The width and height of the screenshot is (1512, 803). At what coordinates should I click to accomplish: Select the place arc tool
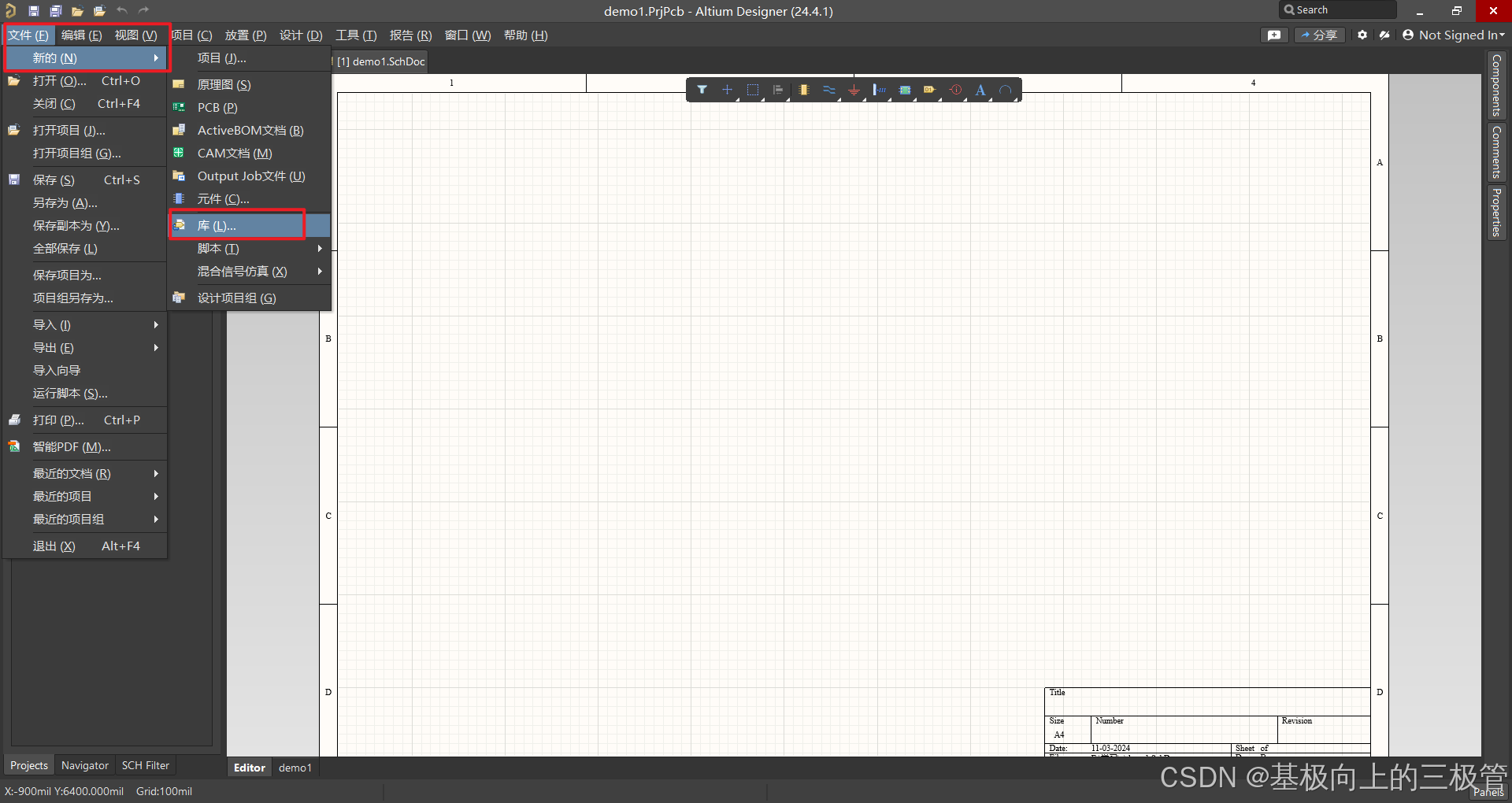pos(1006,90)
